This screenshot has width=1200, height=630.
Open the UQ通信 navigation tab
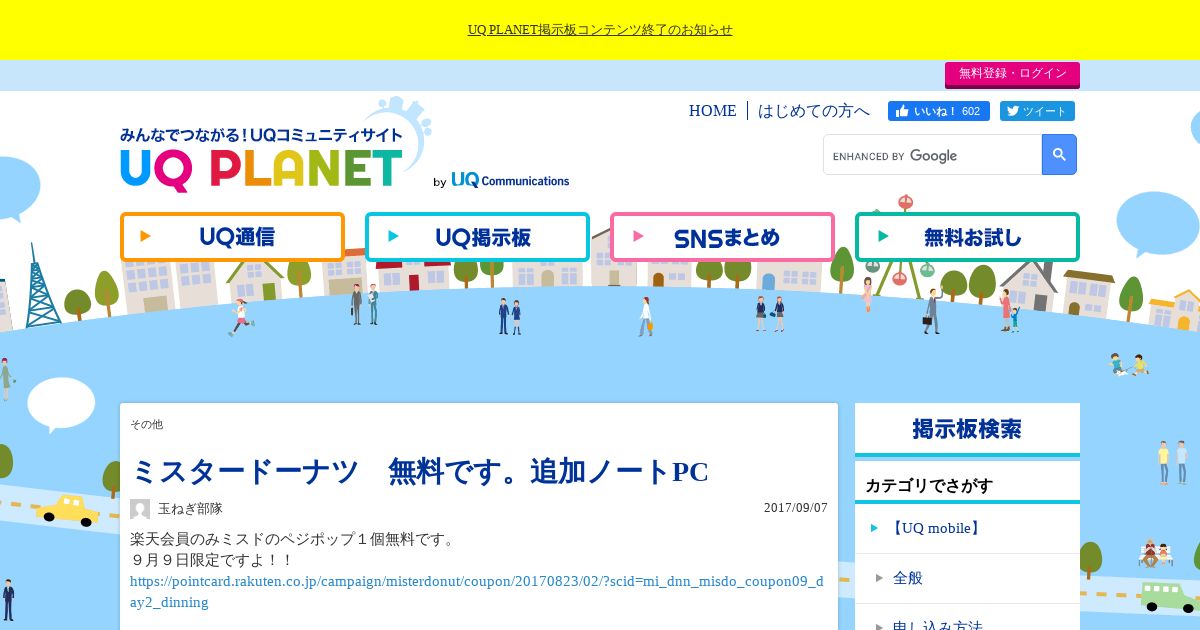tap(232, 237)
